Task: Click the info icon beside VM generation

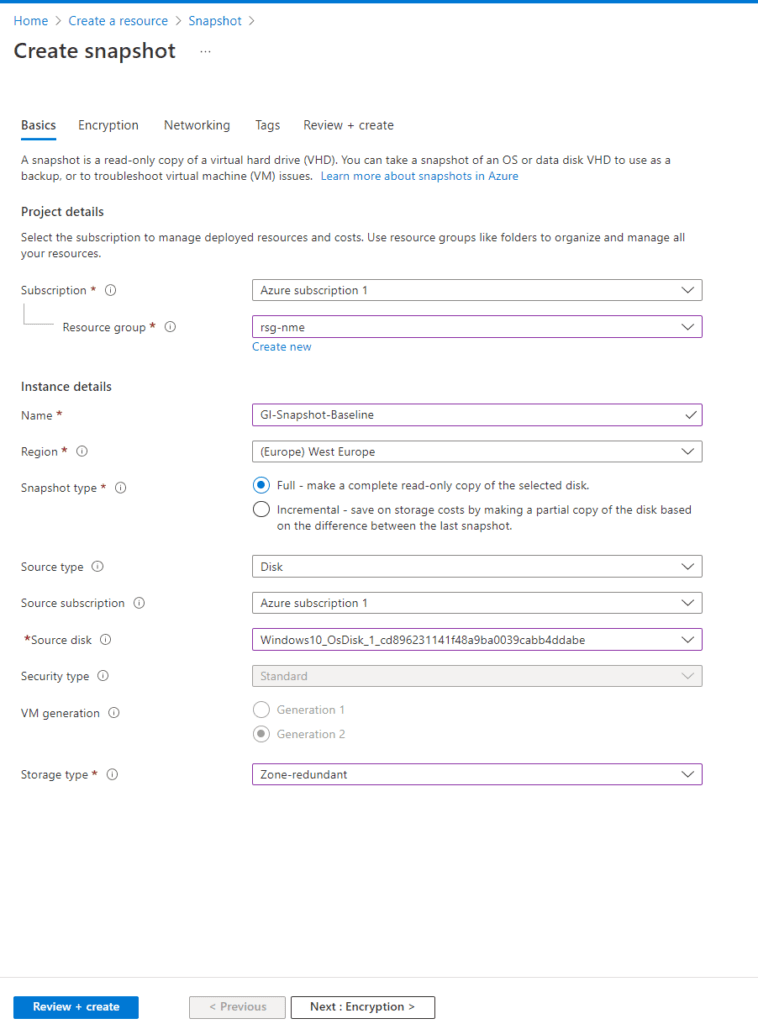Action: tap(112, 713)
